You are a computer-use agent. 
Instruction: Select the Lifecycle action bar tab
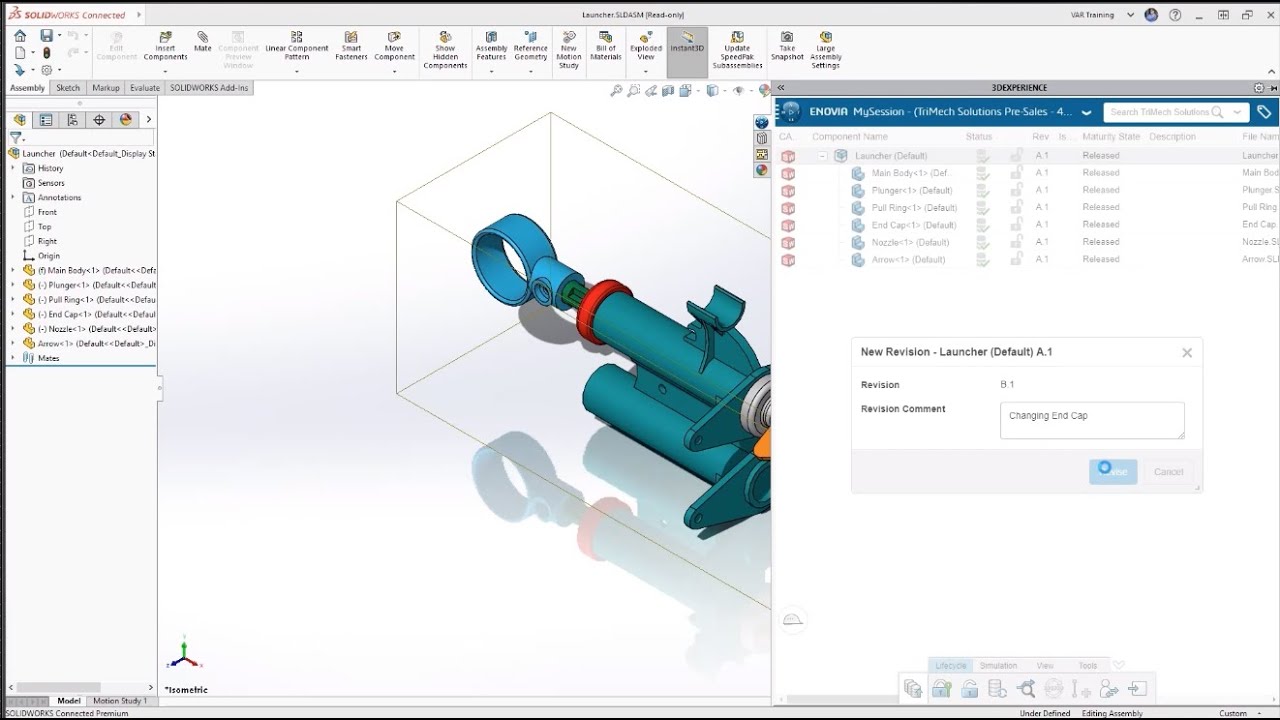coord(951,665)
